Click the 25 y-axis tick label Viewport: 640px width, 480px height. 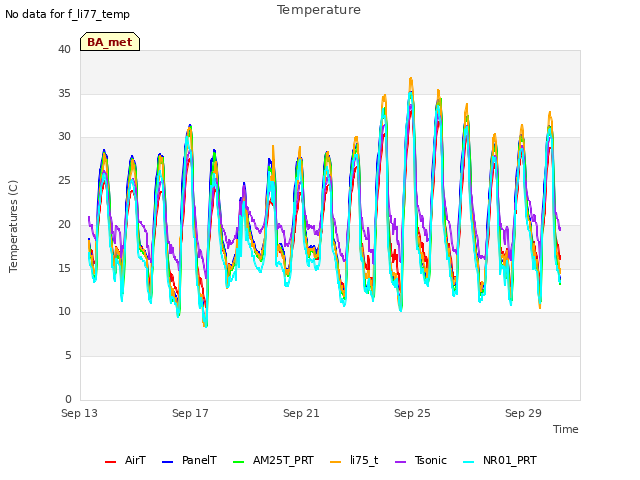click(x=64, y=180)
